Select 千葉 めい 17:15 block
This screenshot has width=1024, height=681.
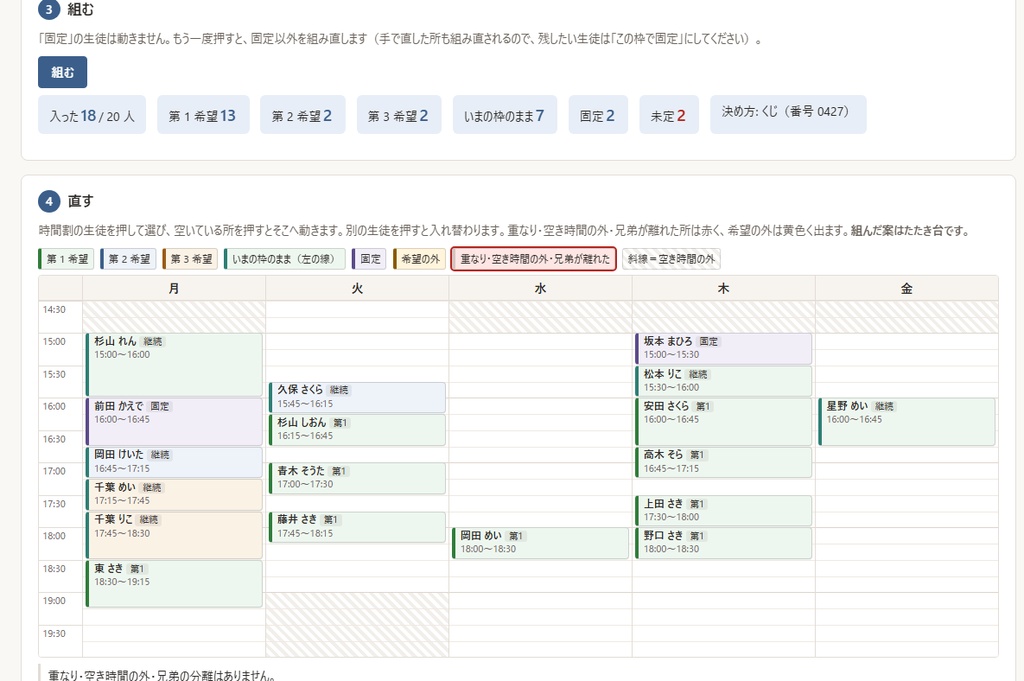[x=174, y=495]
